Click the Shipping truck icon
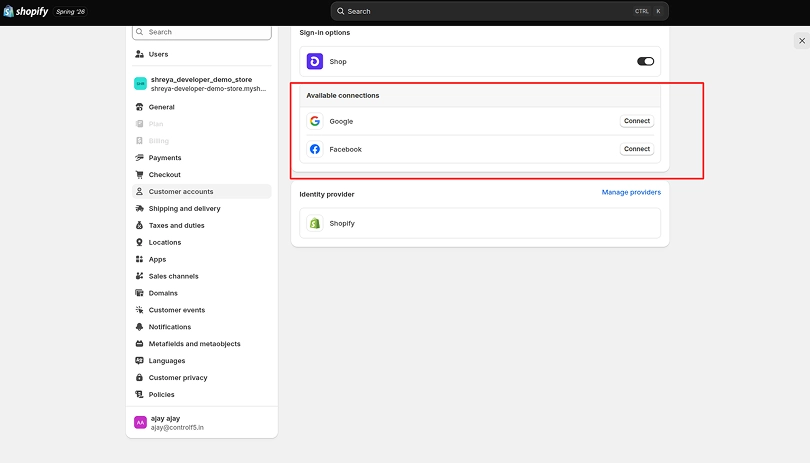 coord(139,208)
